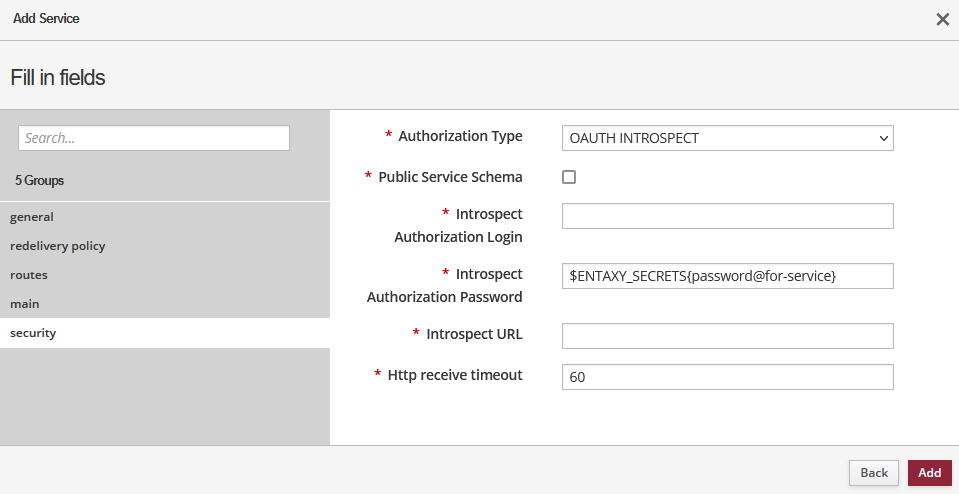Select the security group
959x494 pixels.
33,333
